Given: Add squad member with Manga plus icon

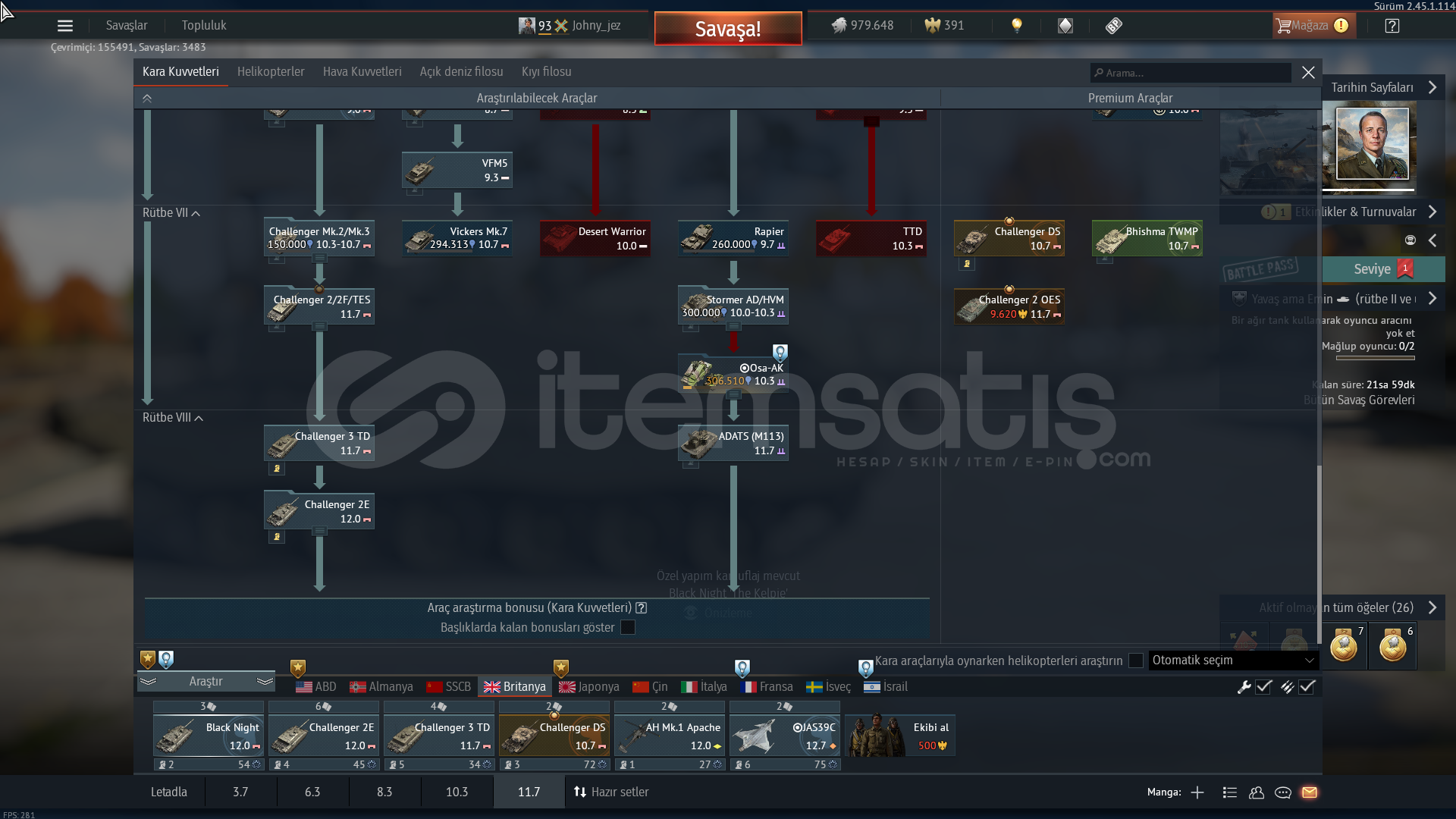Looking at the screenshot, I should coord(1197,792).
